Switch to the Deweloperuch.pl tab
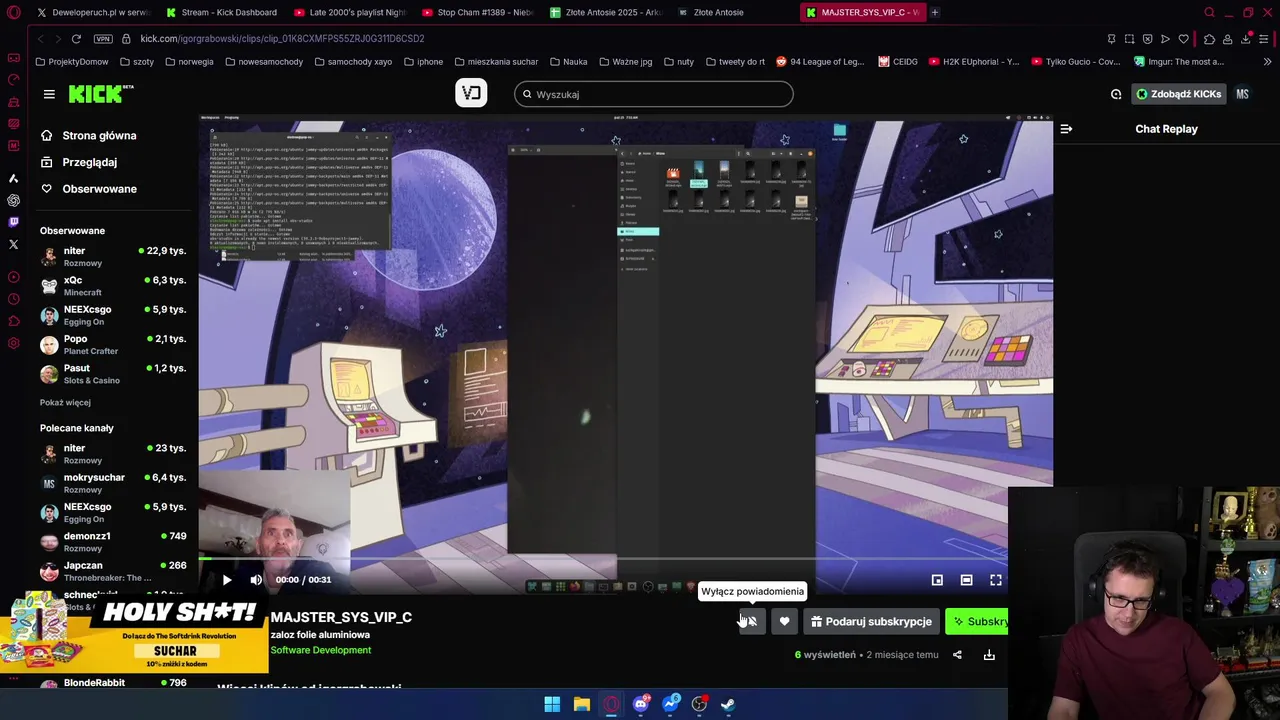Screen dimensions: 1280x720 click(94, 12)
